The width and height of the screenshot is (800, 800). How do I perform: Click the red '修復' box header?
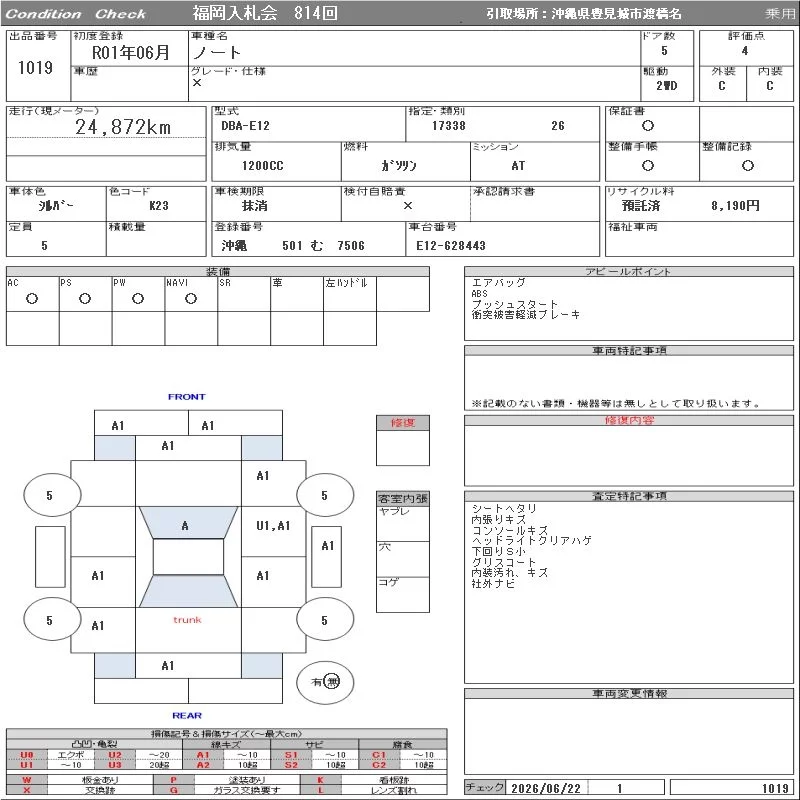coord(403,422)
